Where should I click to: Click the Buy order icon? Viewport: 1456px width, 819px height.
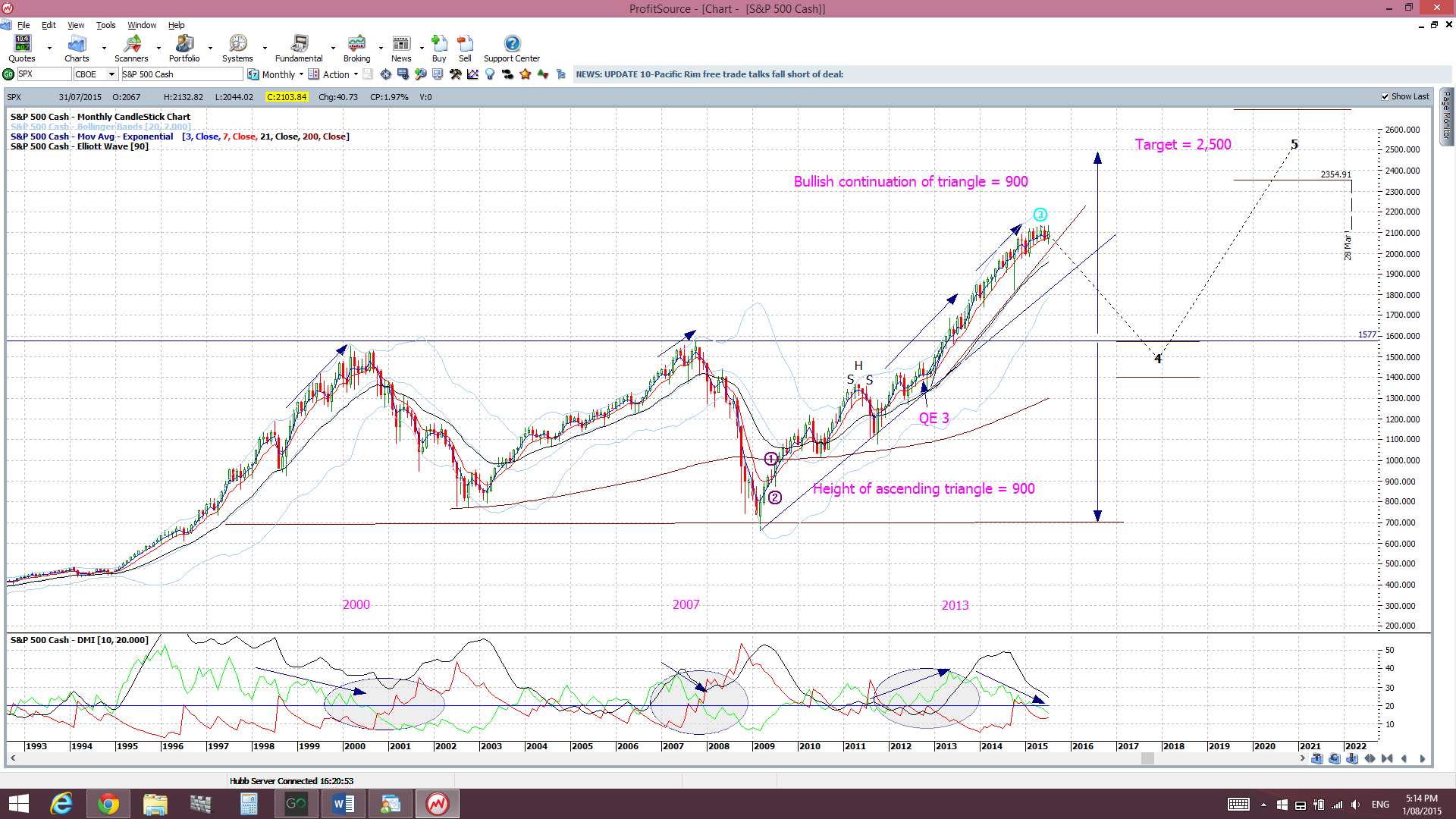(439, 49)
